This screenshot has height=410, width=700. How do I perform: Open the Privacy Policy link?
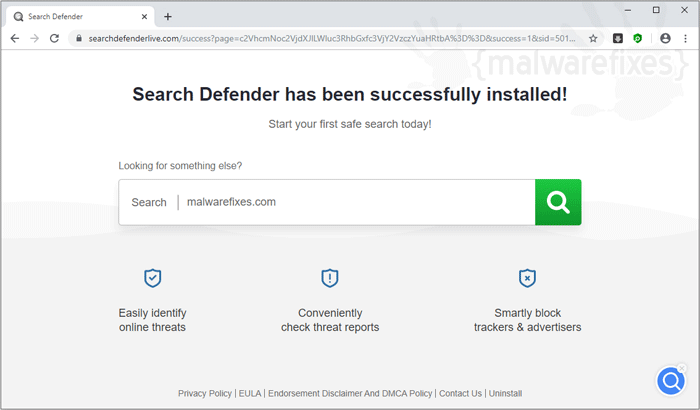(x=205, y=393)
